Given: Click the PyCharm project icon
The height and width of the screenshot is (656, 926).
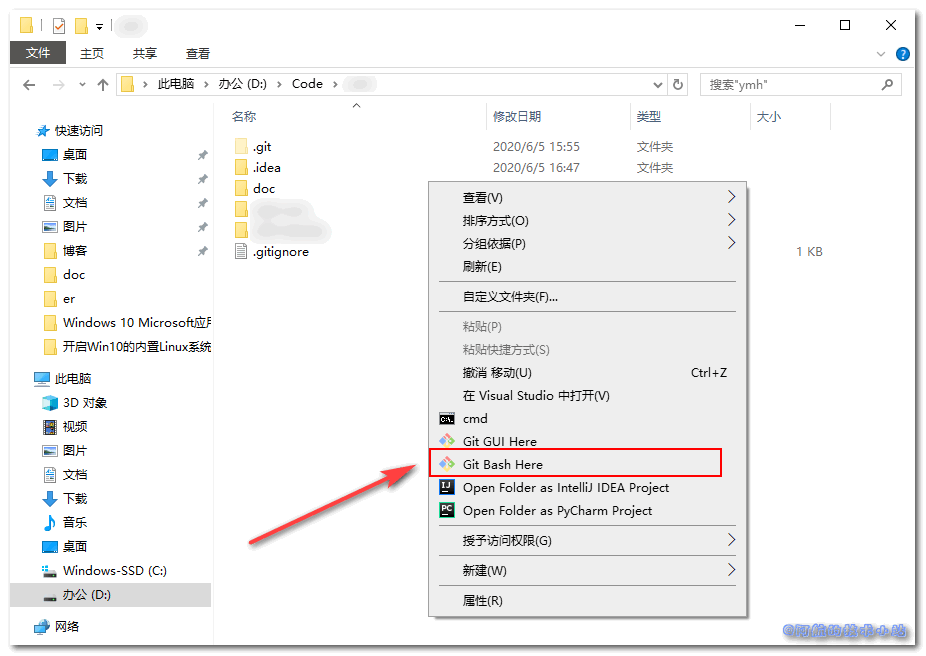Looking at the screenshot, I should click(447, 510).
